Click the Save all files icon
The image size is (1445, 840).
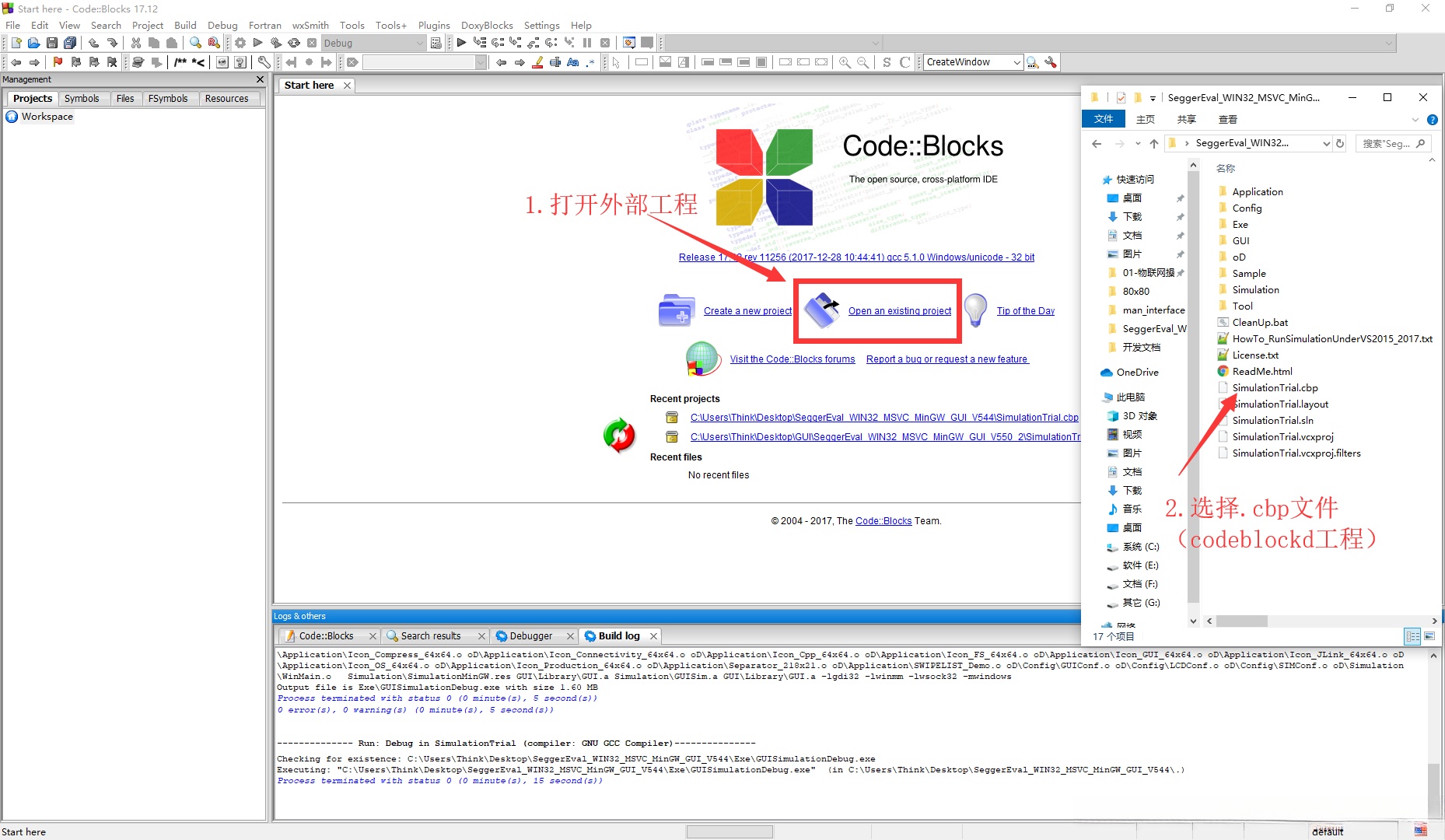(70, 43)
